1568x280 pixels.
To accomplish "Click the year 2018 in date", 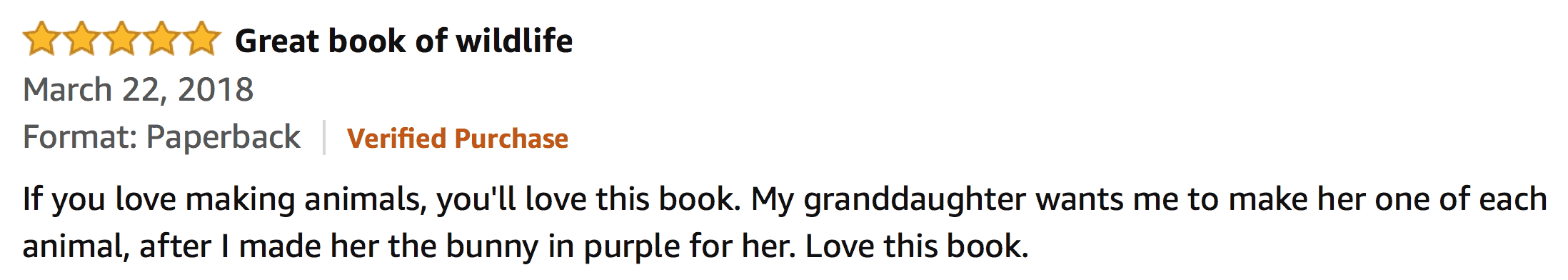I will click(x=216, y=90).
